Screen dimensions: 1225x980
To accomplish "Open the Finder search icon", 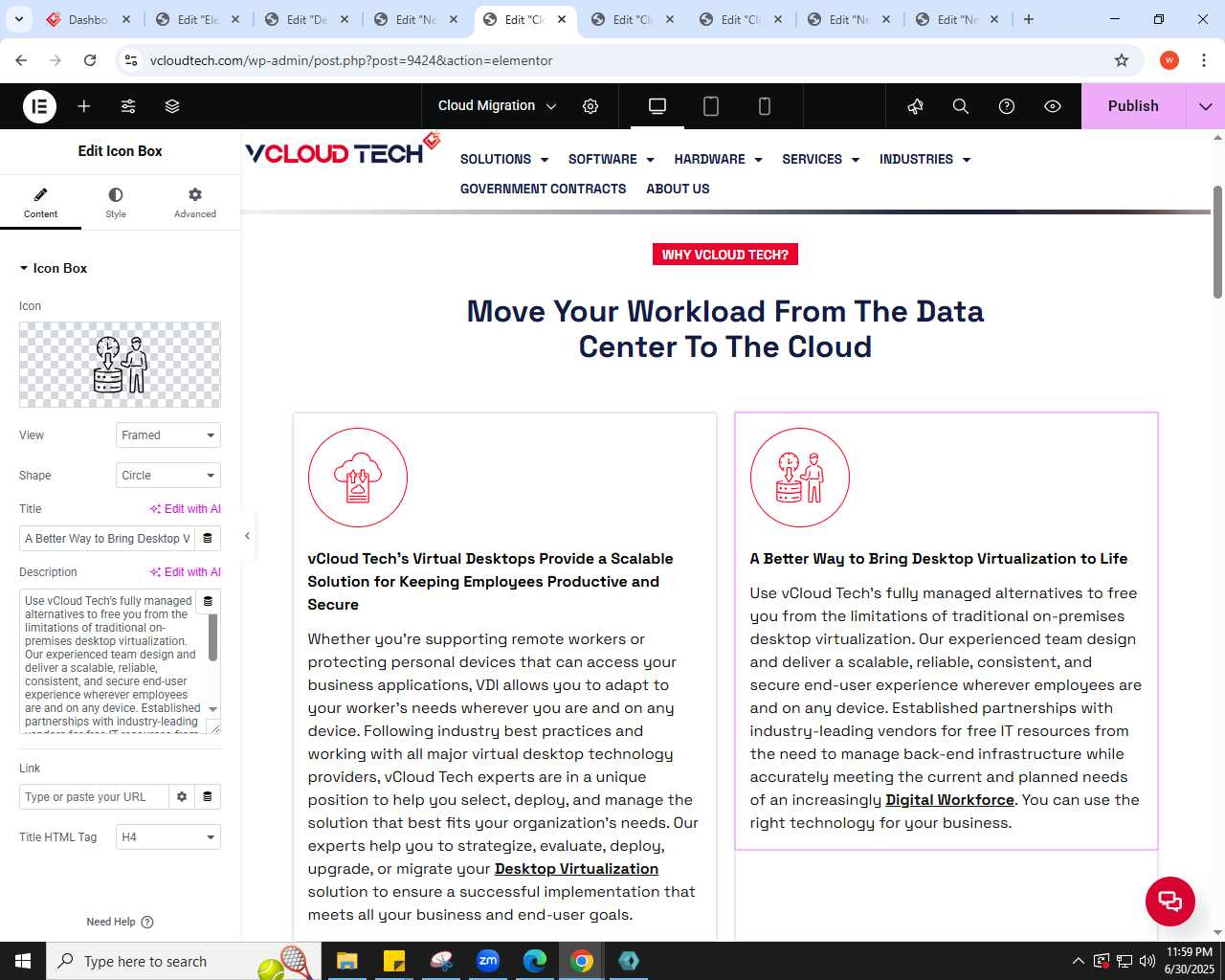I will coord(961,106).
